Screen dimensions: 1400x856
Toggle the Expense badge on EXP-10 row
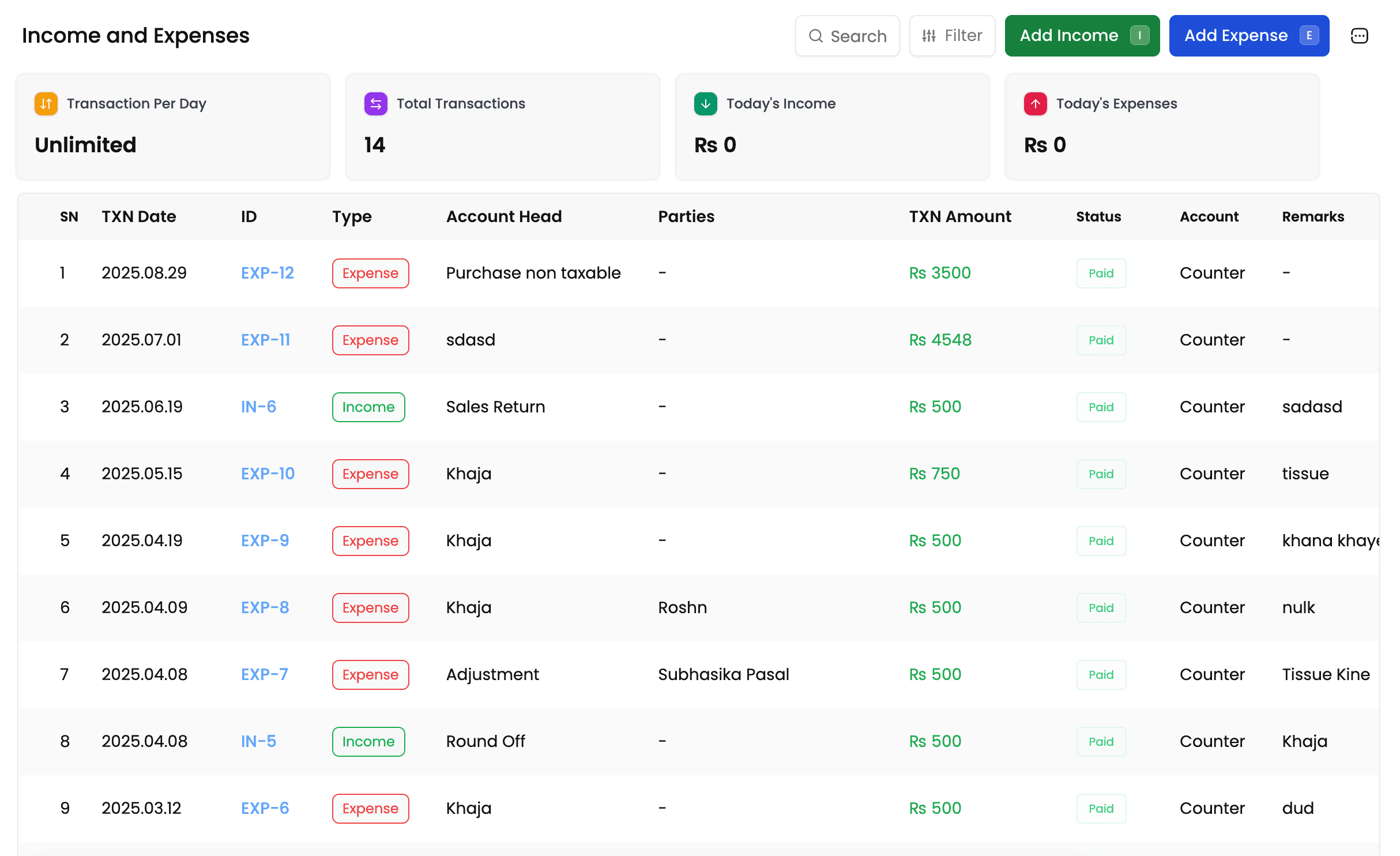click(370, 474)
